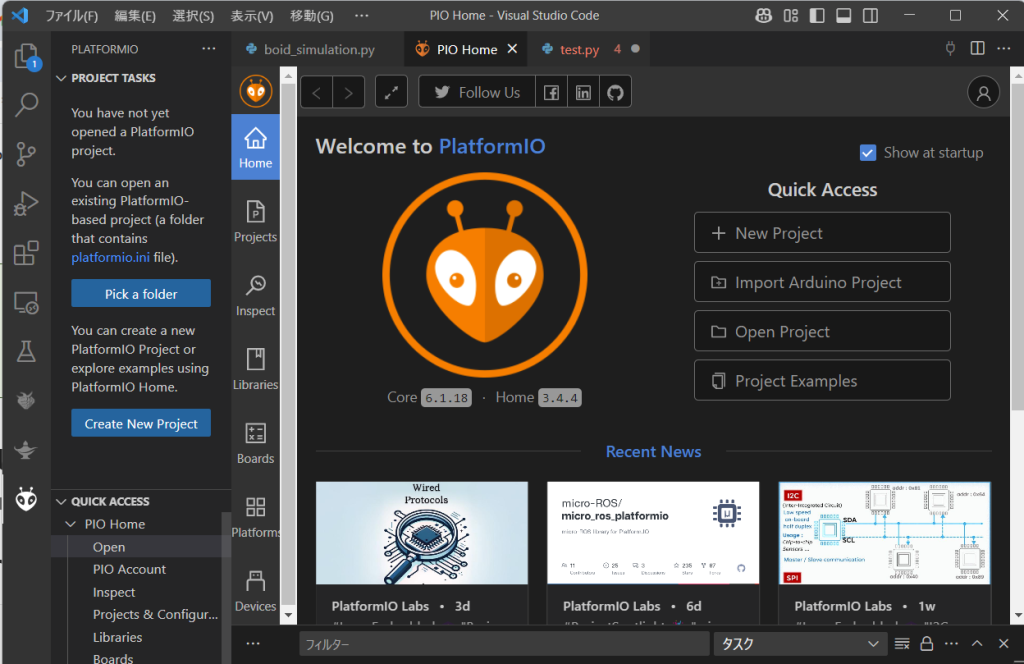The image size is (1024, 664).
Task: Open the 表示(V) menu
Action: point(251,16)
